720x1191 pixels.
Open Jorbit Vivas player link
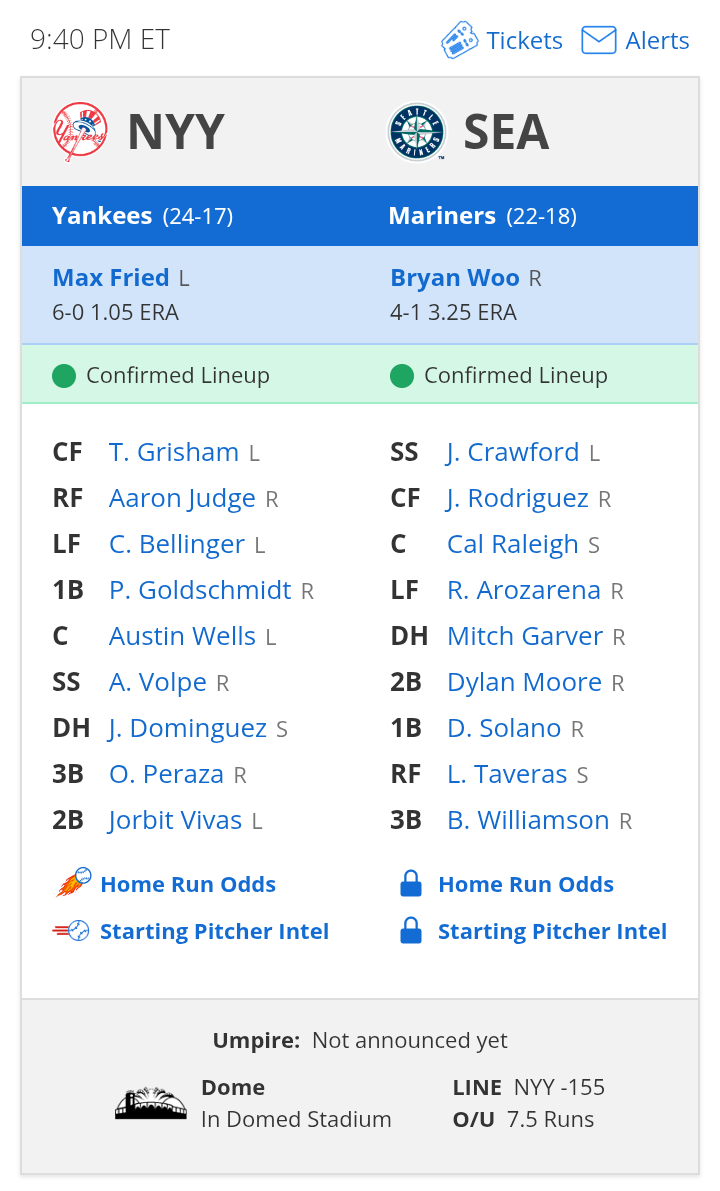(x=175, y=820)
